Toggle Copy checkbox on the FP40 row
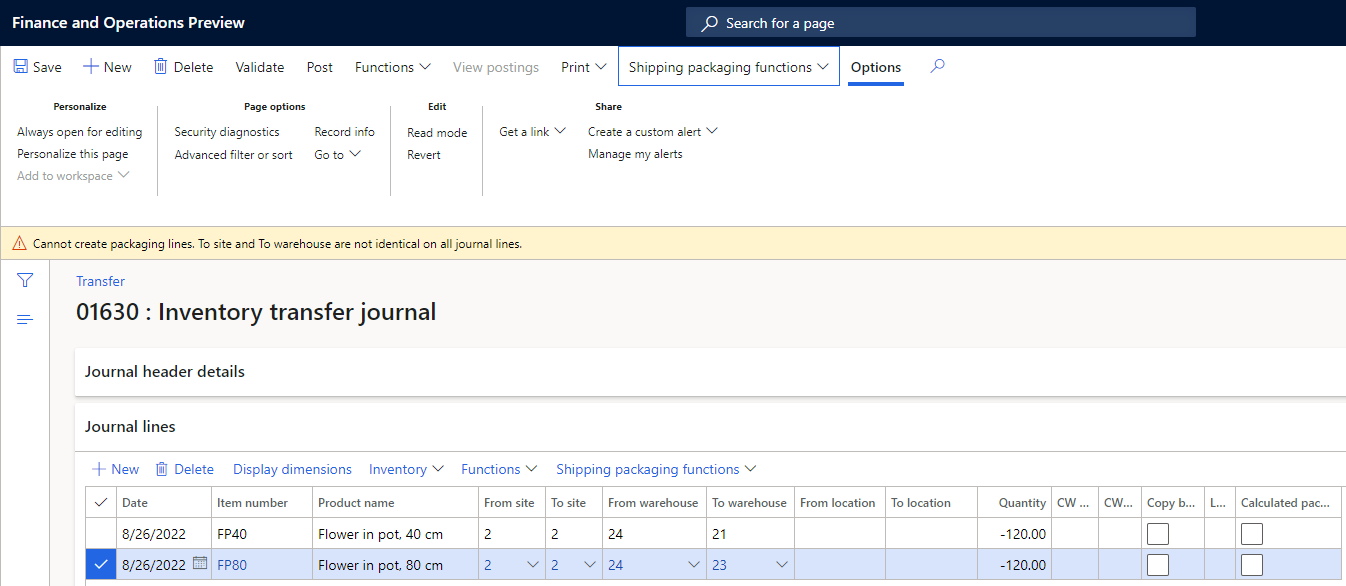1346x586 pixels. (x=1157, y=534)
